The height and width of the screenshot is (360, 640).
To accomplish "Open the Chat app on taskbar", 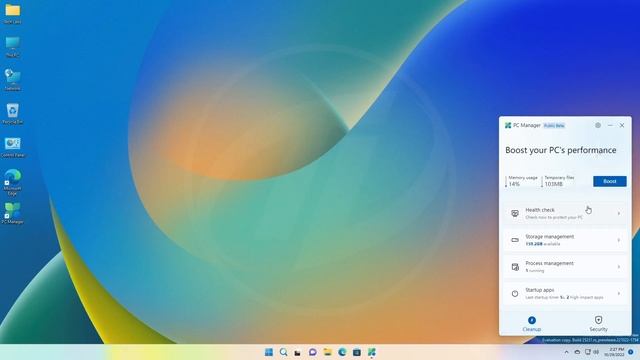I will [x=313, y=352].
